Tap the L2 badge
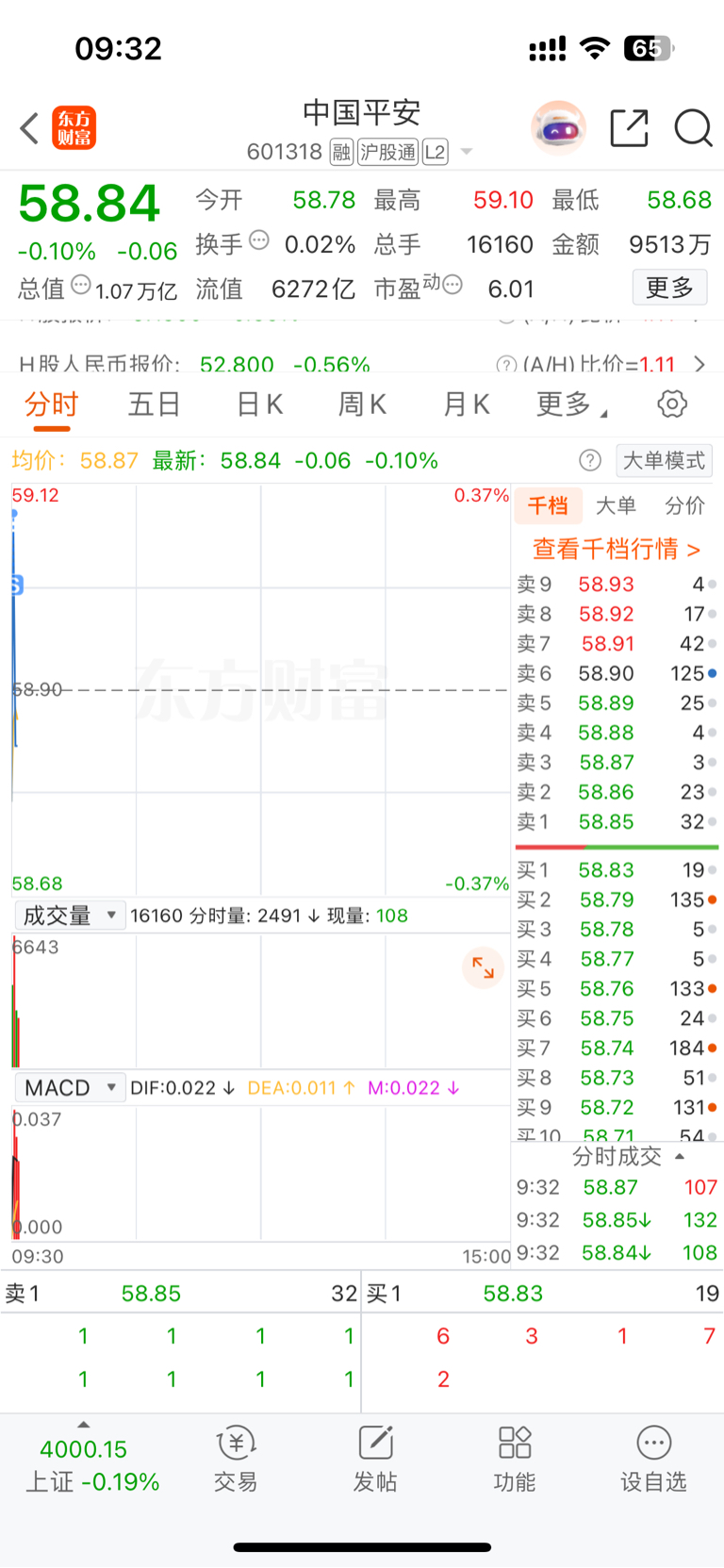Image resolution: width=724 pixels, height=1568 pixels. click(x=435, y=152)
